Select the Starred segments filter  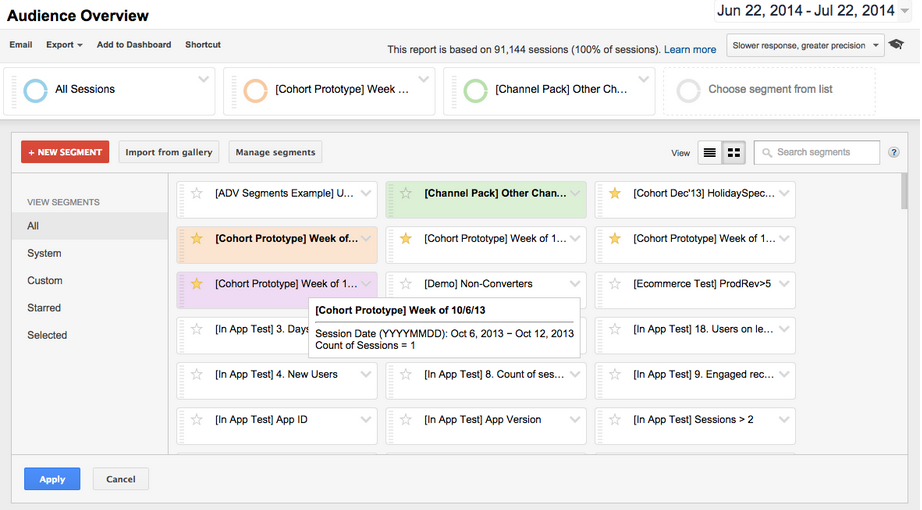[x=44, y=308]
